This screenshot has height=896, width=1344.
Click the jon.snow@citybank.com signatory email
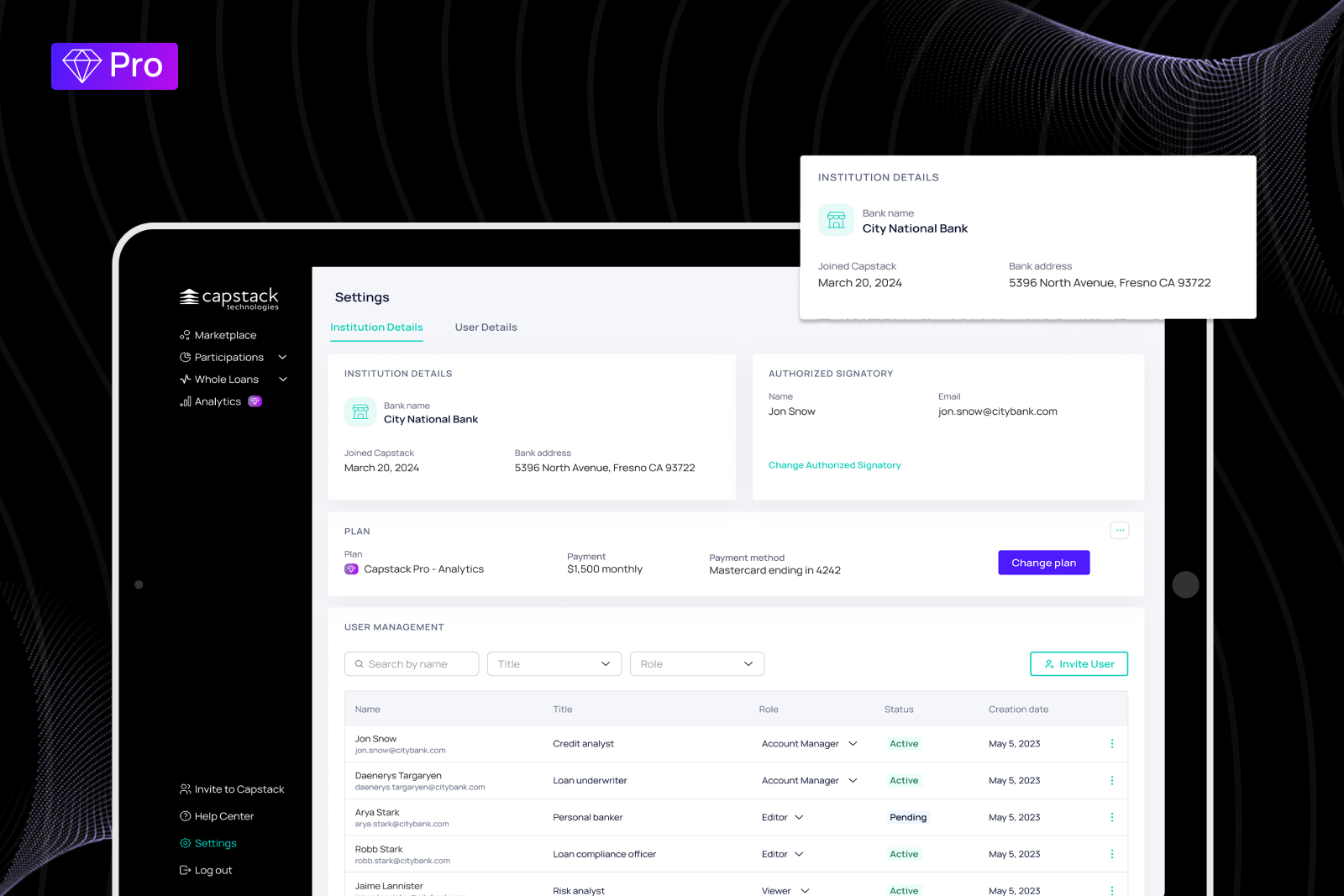[x=998, y=411]
